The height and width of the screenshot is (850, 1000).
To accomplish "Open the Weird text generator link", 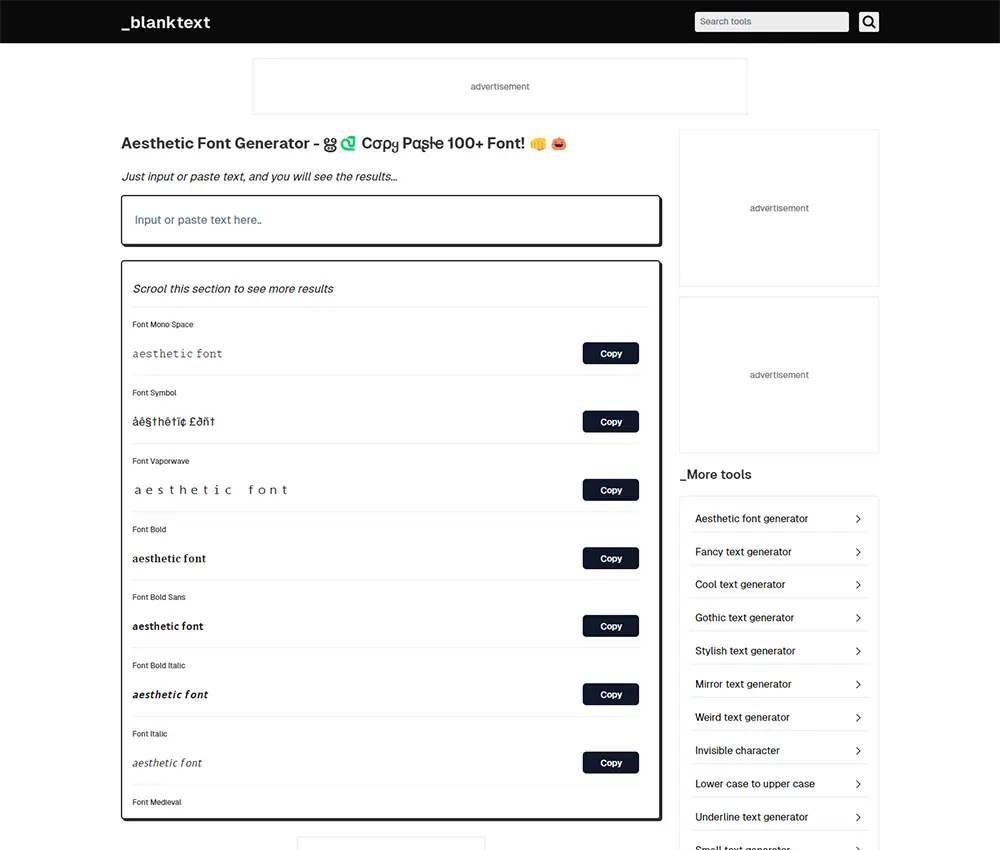I will click(742, 717).
